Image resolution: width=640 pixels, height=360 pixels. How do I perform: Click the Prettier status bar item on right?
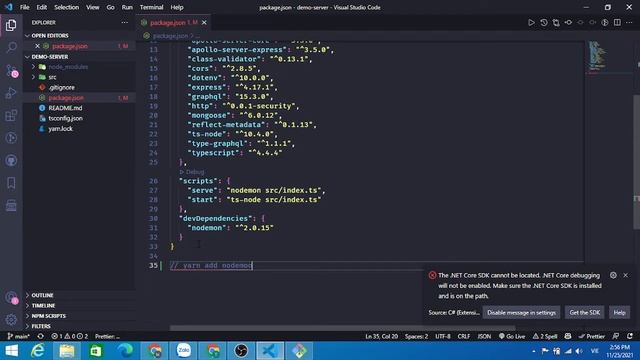pos(591,336)
